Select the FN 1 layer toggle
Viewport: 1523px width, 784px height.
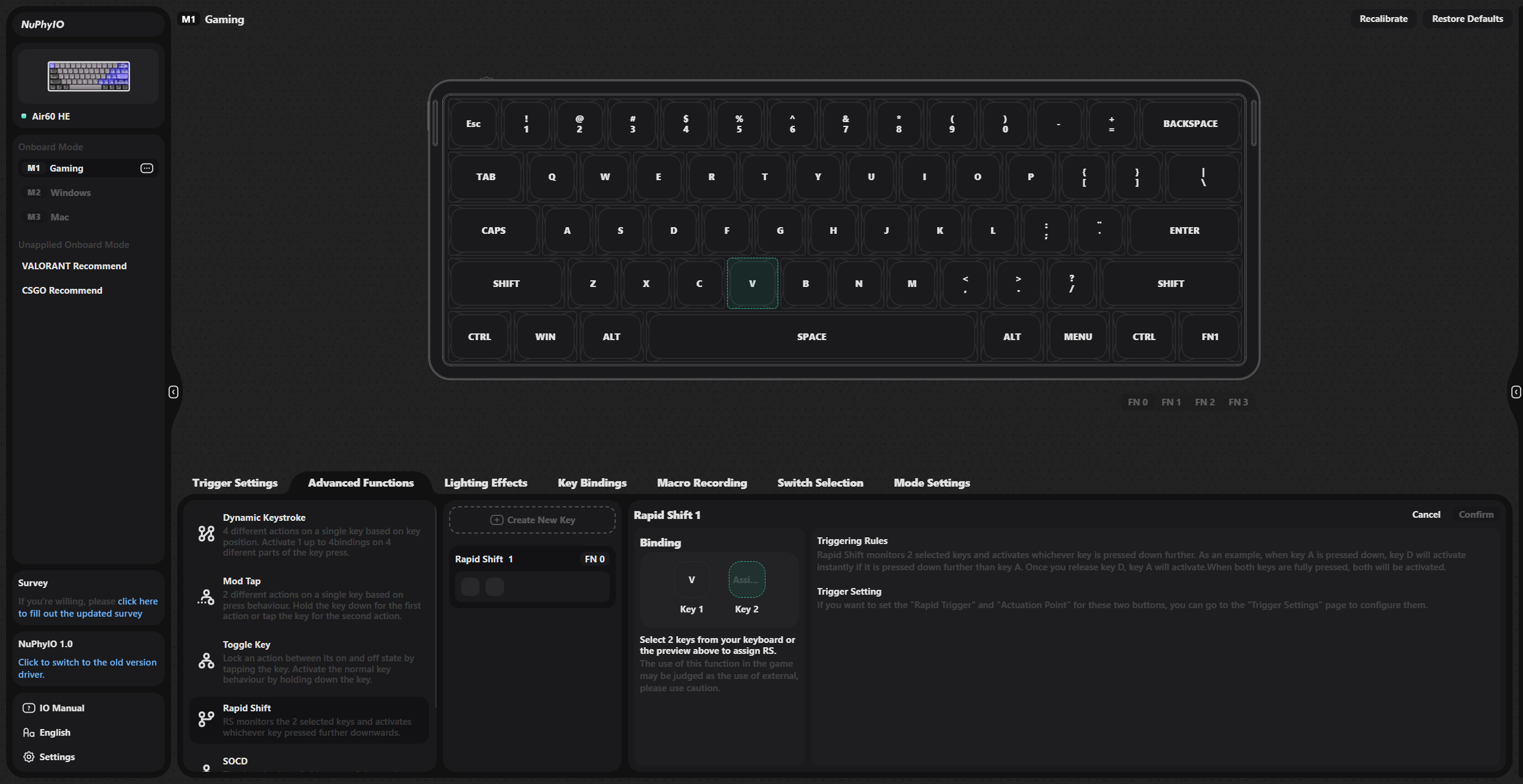1171,402
